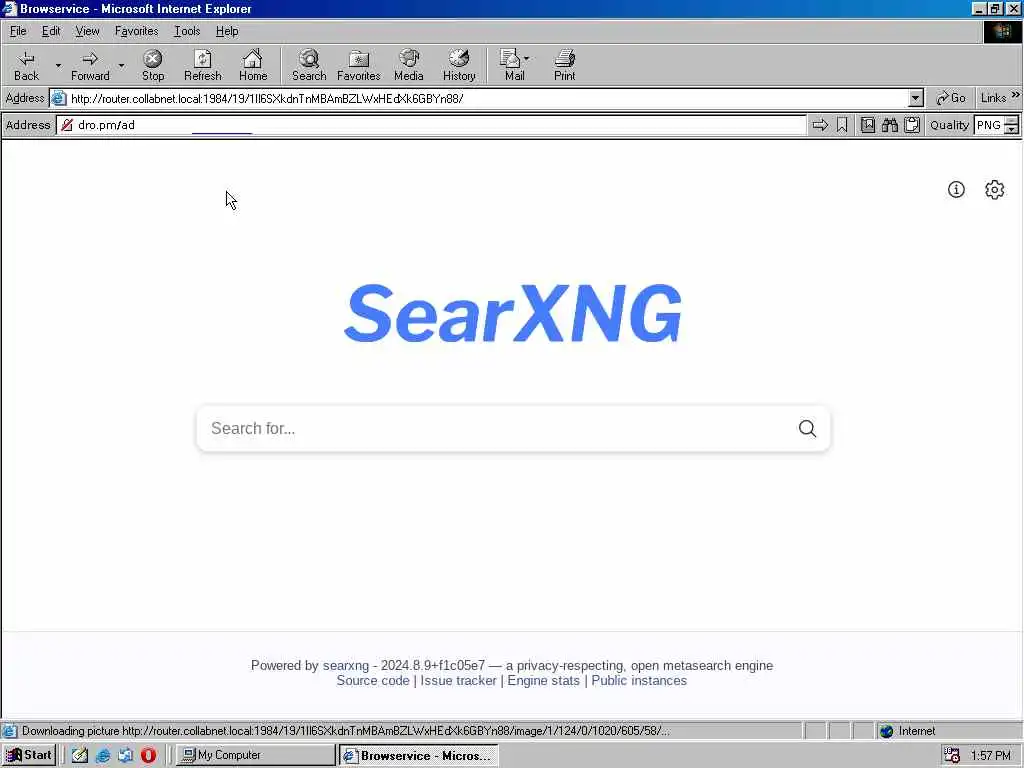
Task: Open the Edit menu
Action: [x=51, y=31]
